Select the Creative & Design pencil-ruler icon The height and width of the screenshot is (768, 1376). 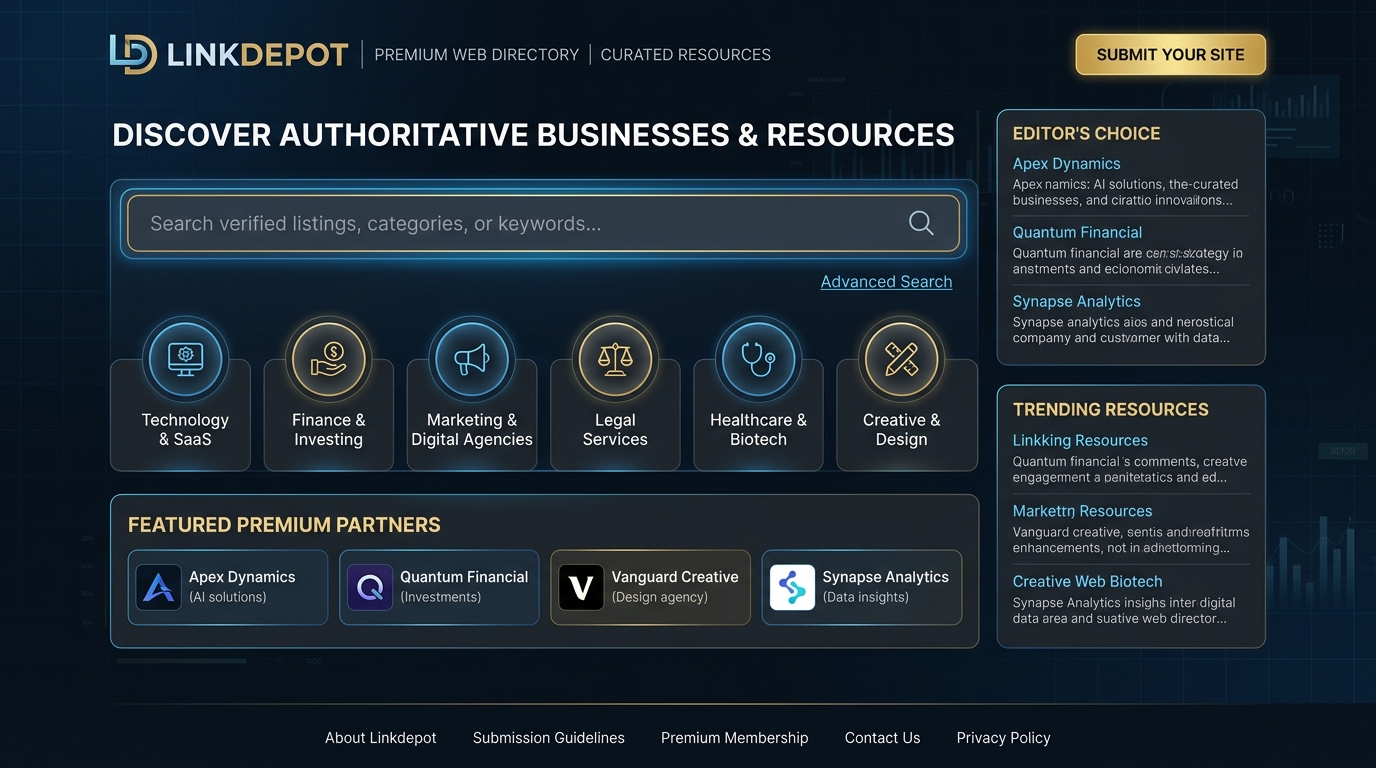click(x=901, y=358)
